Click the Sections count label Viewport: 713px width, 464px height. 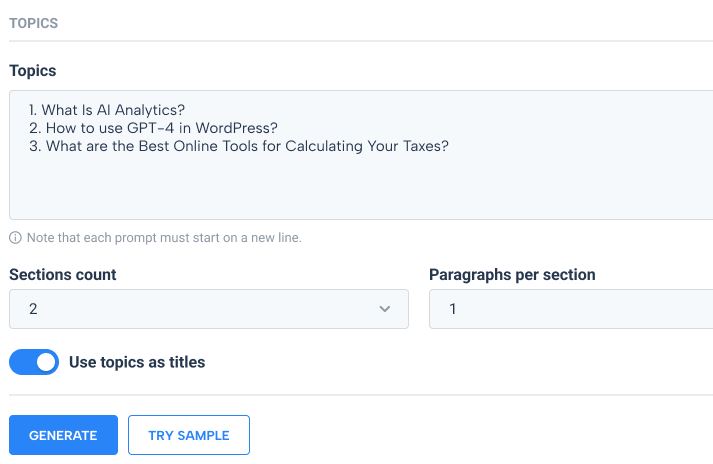[x=63, y=275]
